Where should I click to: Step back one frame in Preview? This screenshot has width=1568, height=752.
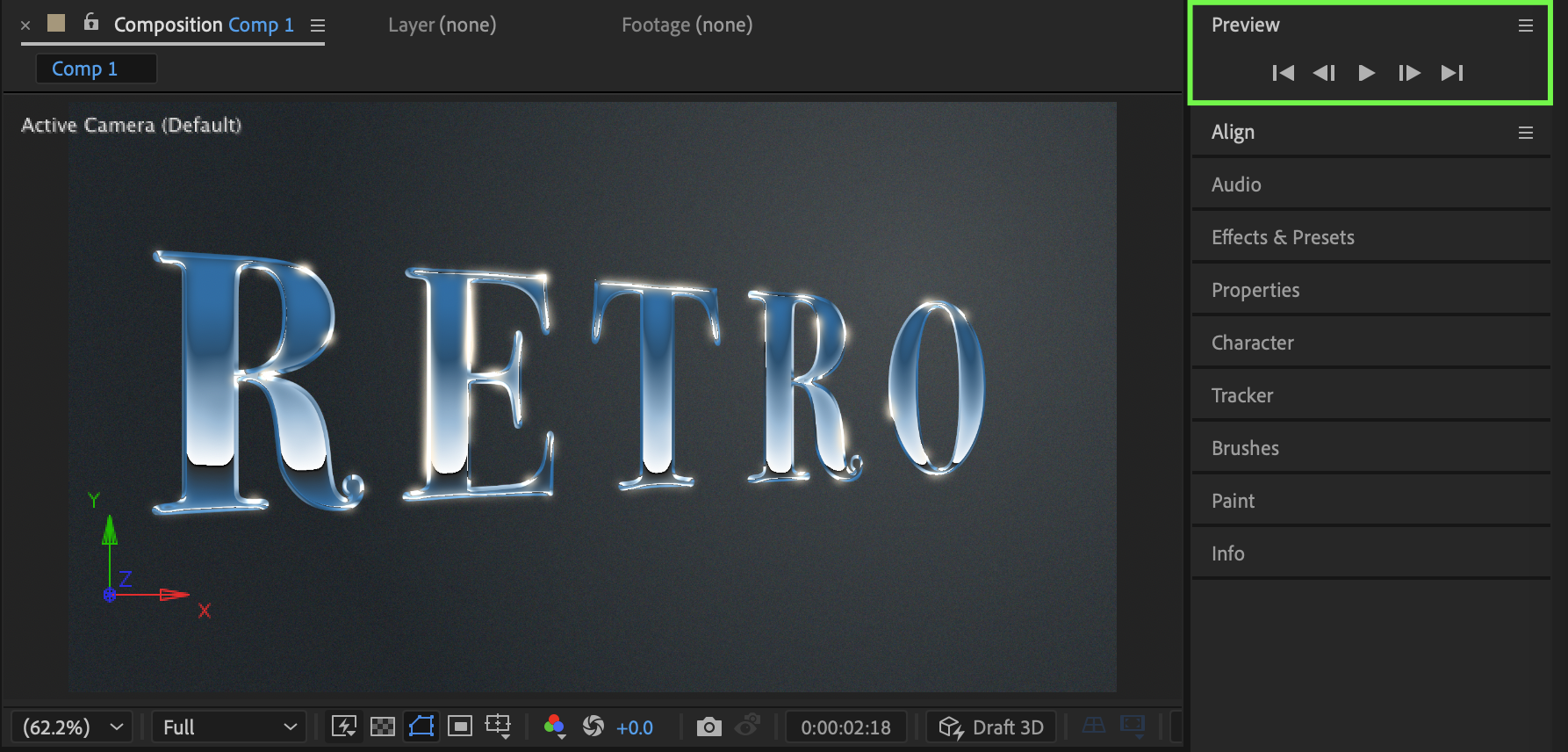[x=1324, y=73]
